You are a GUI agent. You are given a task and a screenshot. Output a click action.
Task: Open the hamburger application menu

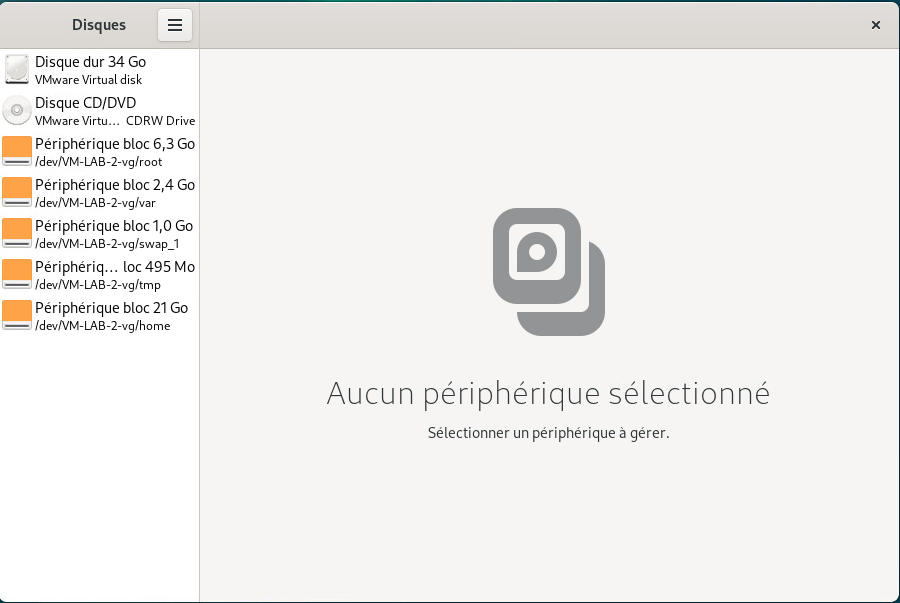(174, 25)
